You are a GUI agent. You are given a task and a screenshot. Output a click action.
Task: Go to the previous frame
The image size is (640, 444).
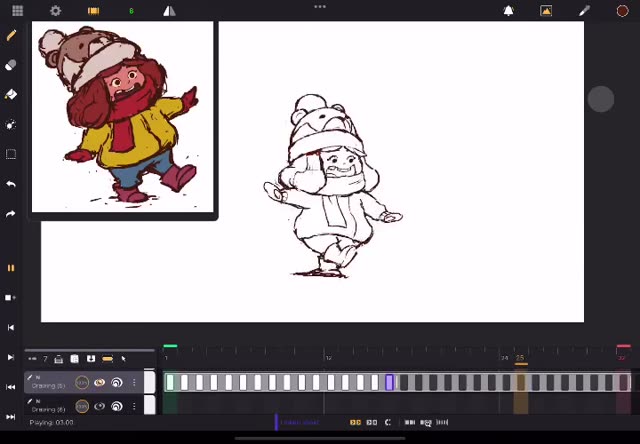[x=11, y=327]
